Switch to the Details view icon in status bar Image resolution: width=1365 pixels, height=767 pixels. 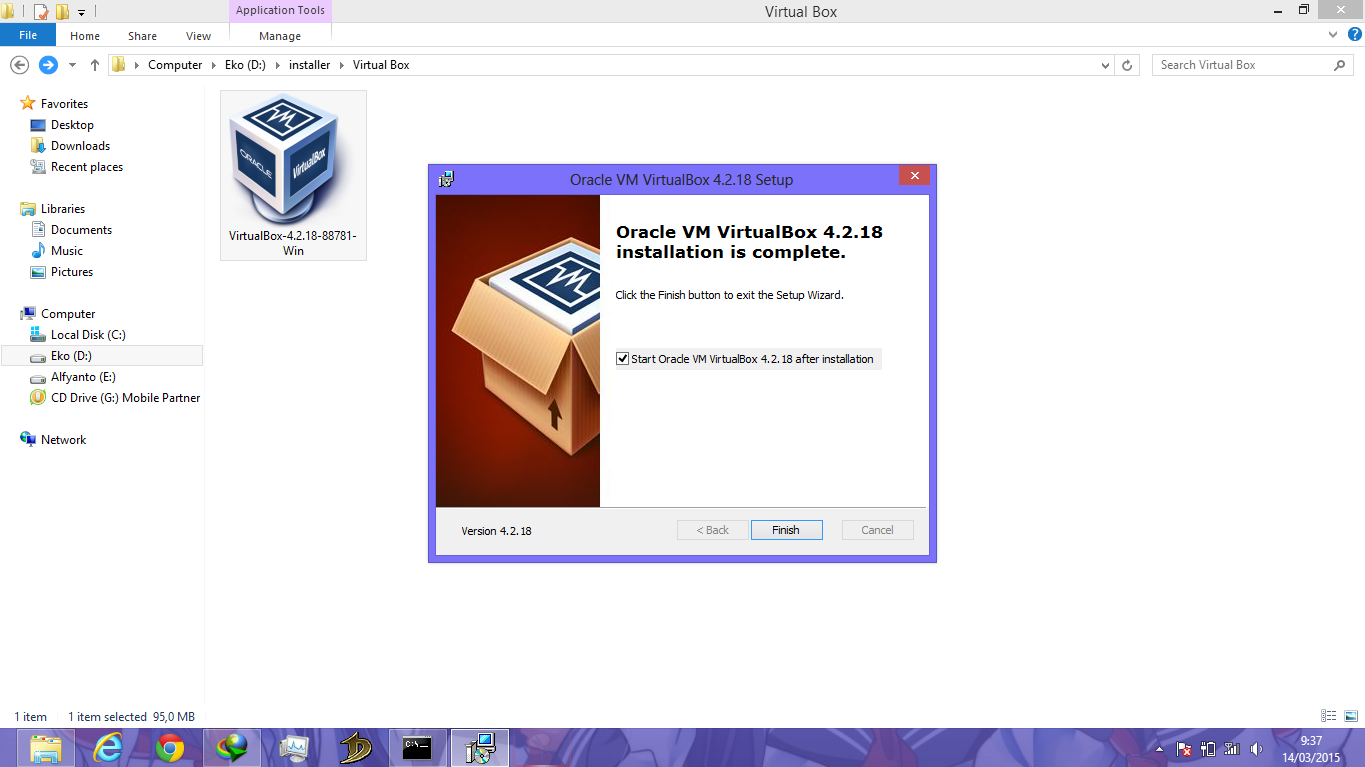click(x=1329, y=716)
